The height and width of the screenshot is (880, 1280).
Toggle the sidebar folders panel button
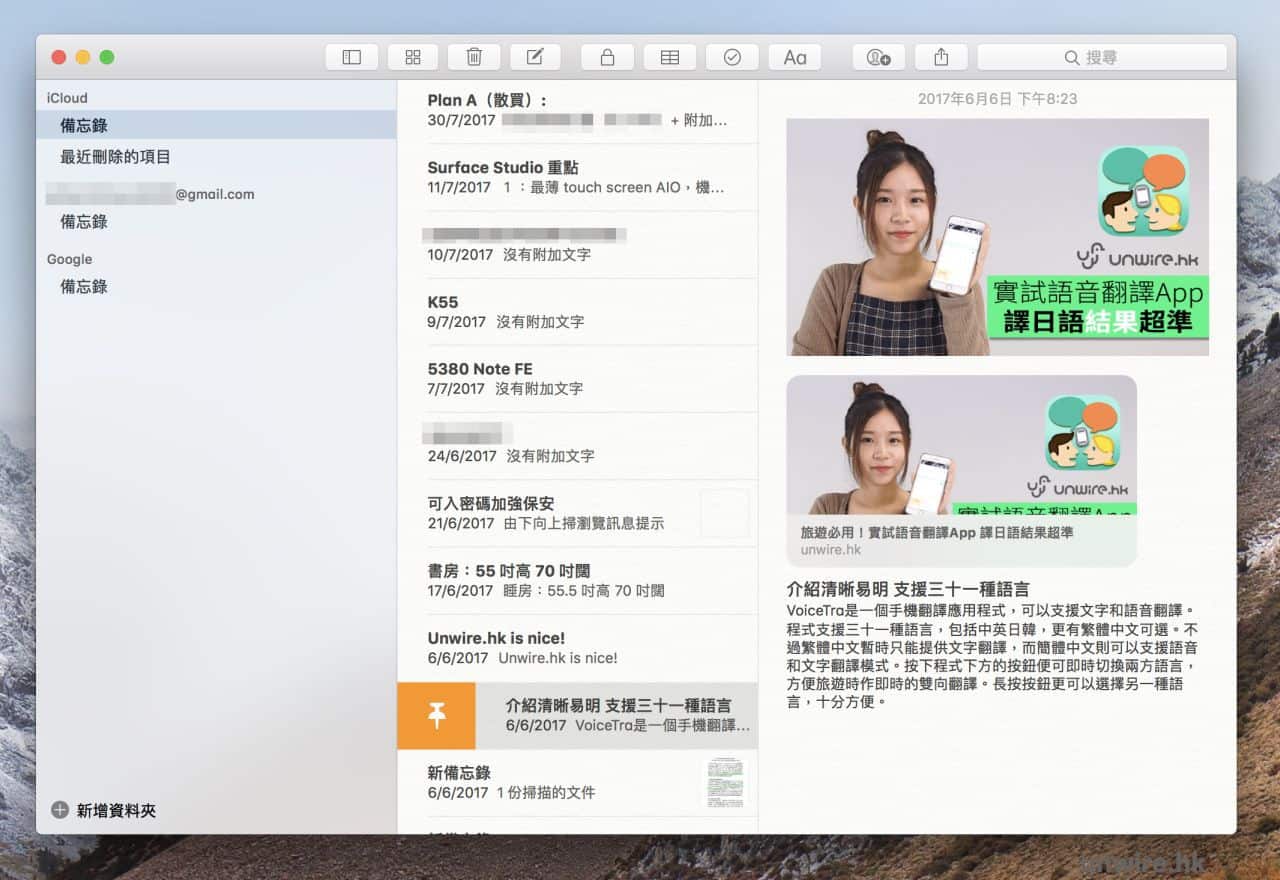point(351,58)
